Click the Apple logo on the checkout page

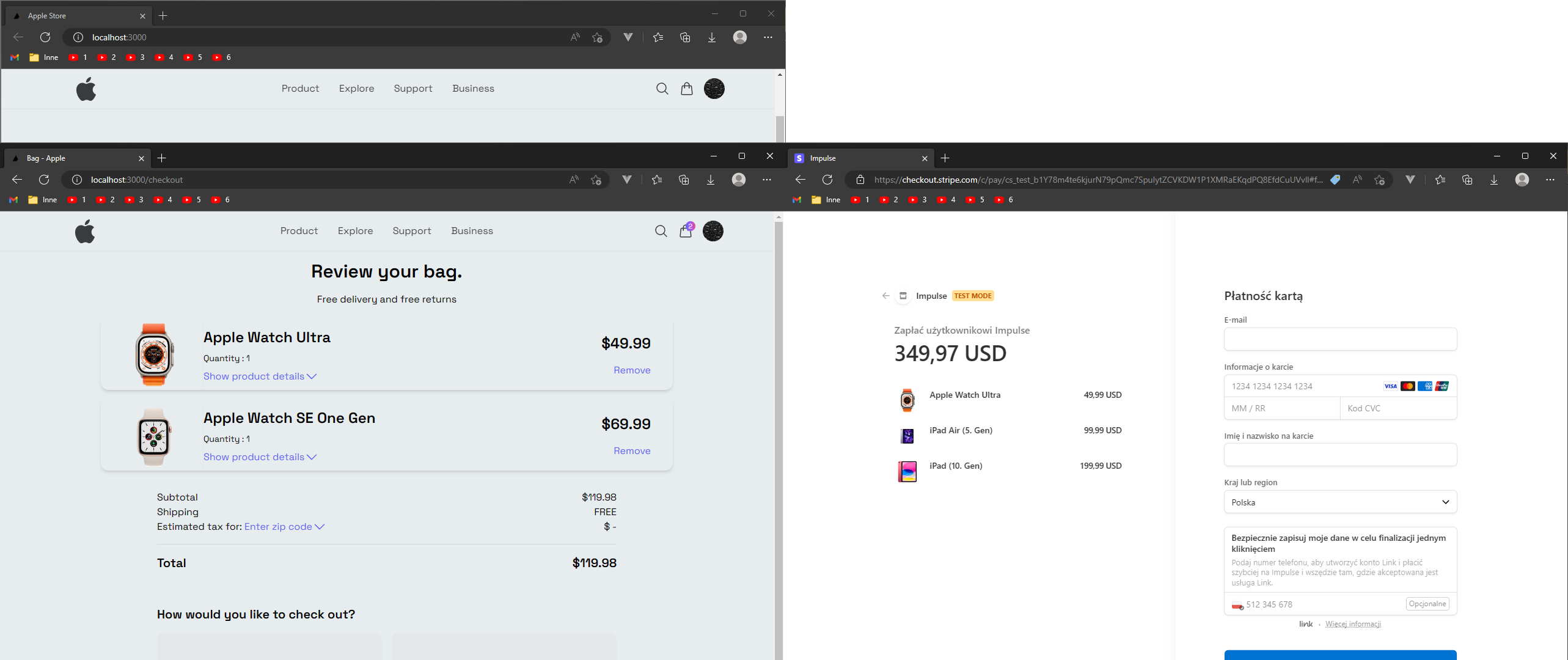click(x=85, y=231)
